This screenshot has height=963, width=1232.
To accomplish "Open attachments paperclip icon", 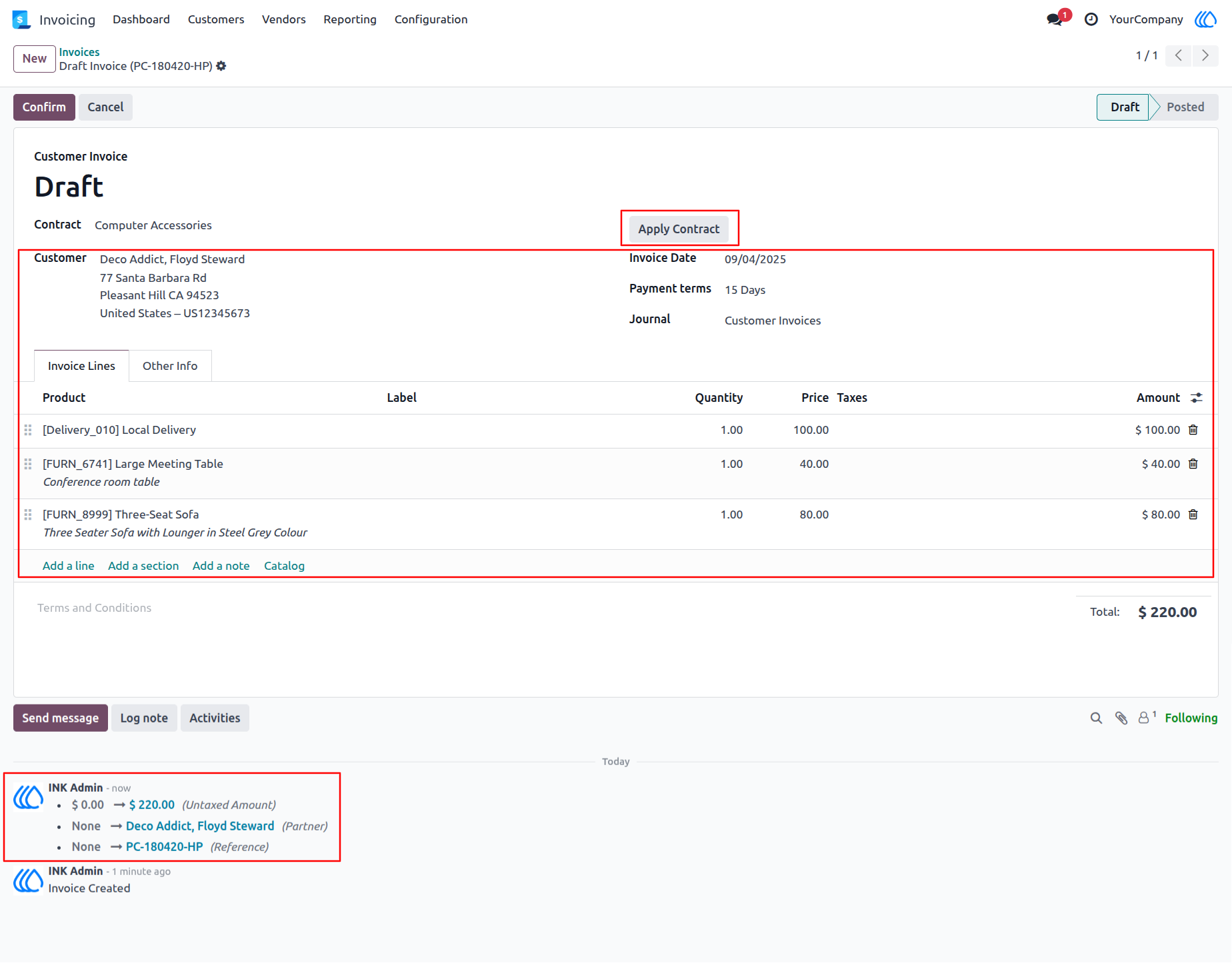I will (x=1121, y=718).
